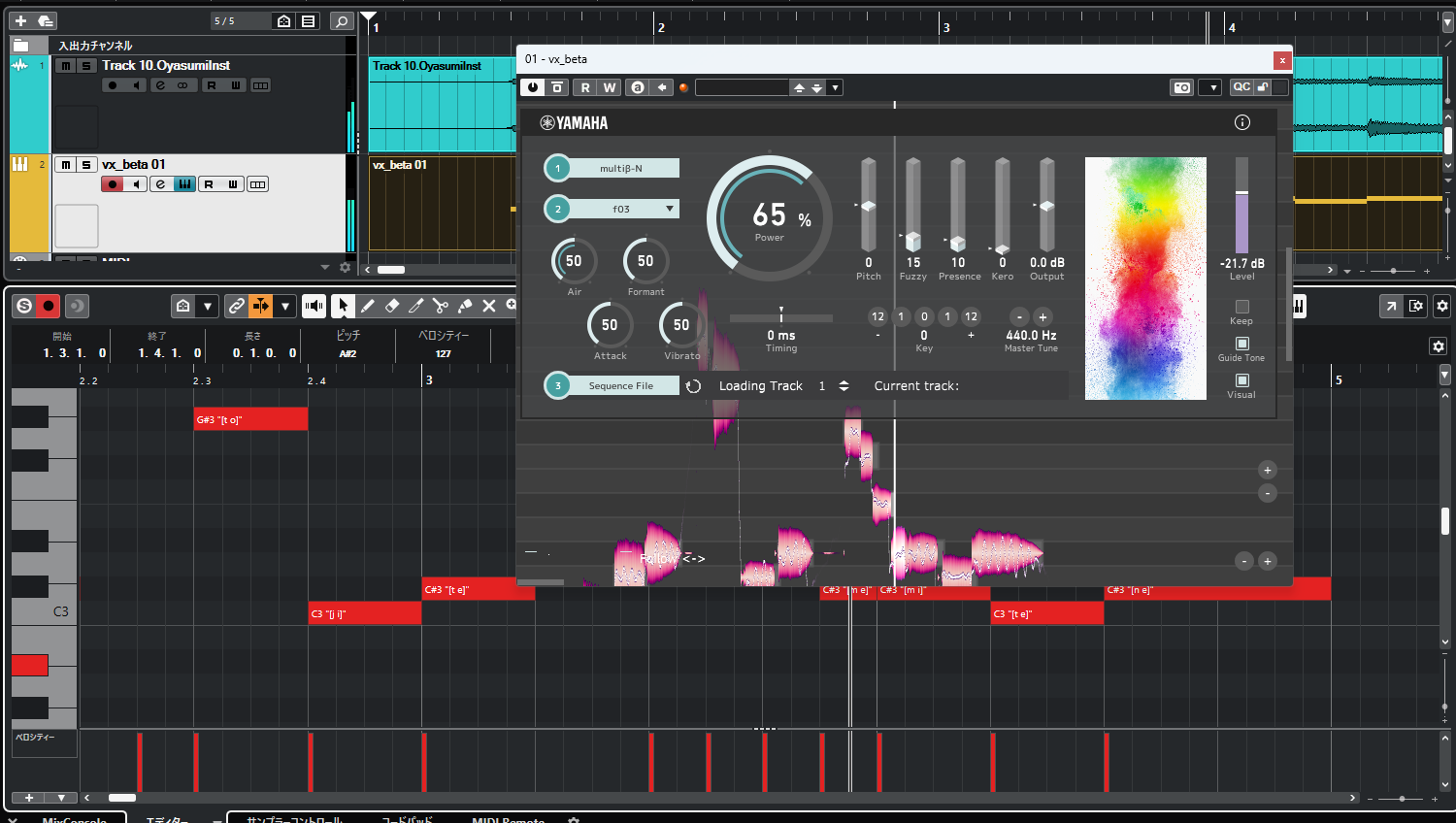Image resolution: width=1456 pixels, height=823 pixels.
Task: Open dropdown arrow next to track list gear
Action: [x=325, y=267]
